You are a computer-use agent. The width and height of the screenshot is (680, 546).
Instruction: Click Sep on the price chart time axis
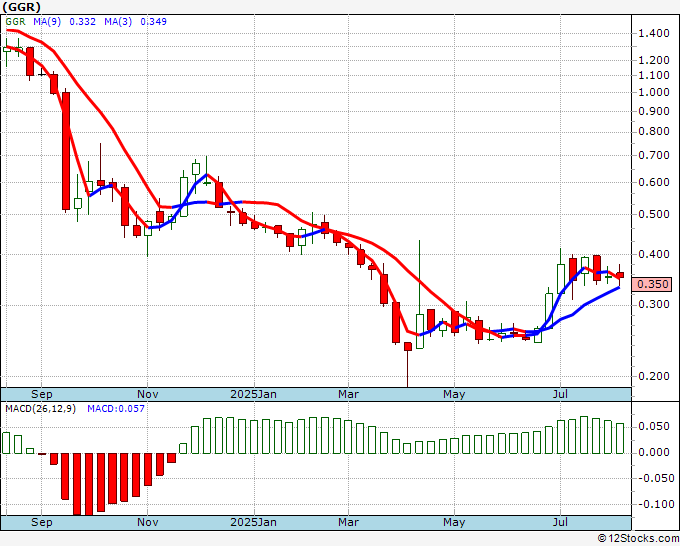[42, 395]
